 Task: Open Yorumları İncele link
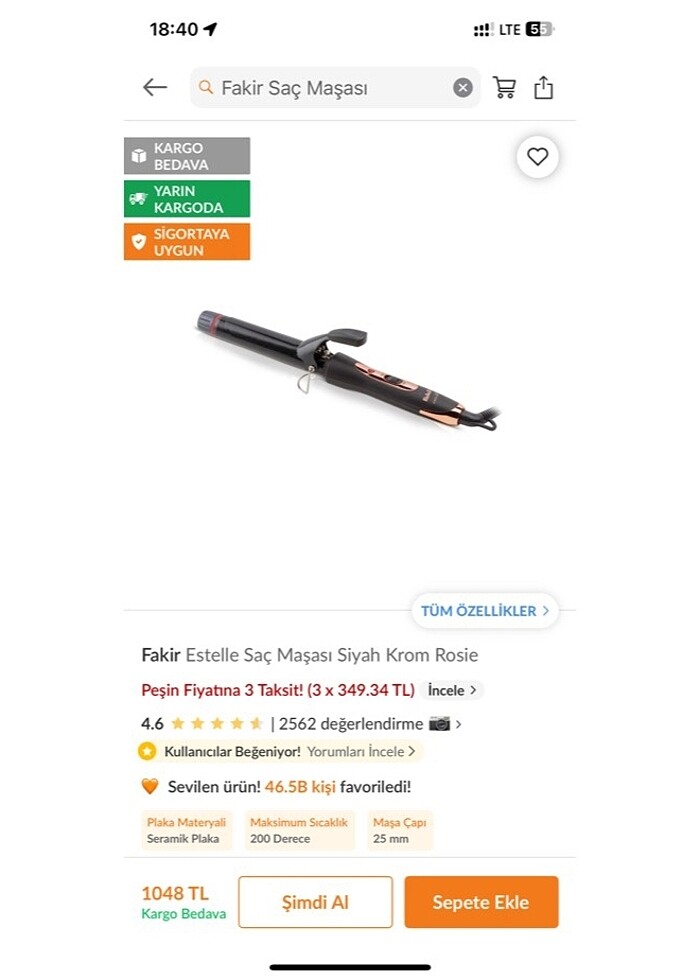[361, 751]
